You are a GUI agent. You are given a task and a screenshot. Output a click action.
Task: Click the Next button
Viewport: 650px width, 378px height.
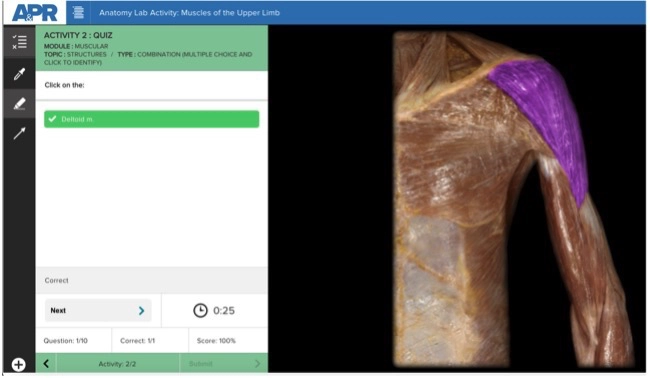98,310
